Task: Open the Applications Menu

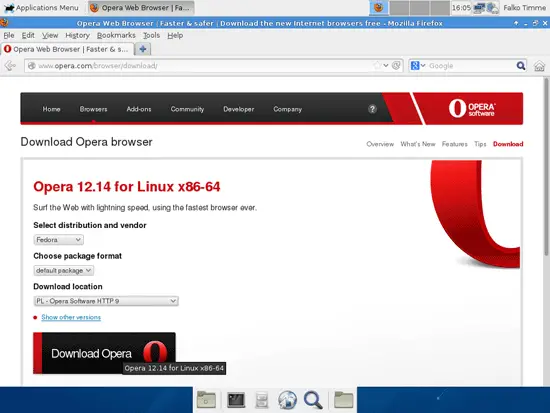Action: coord(41,8)
